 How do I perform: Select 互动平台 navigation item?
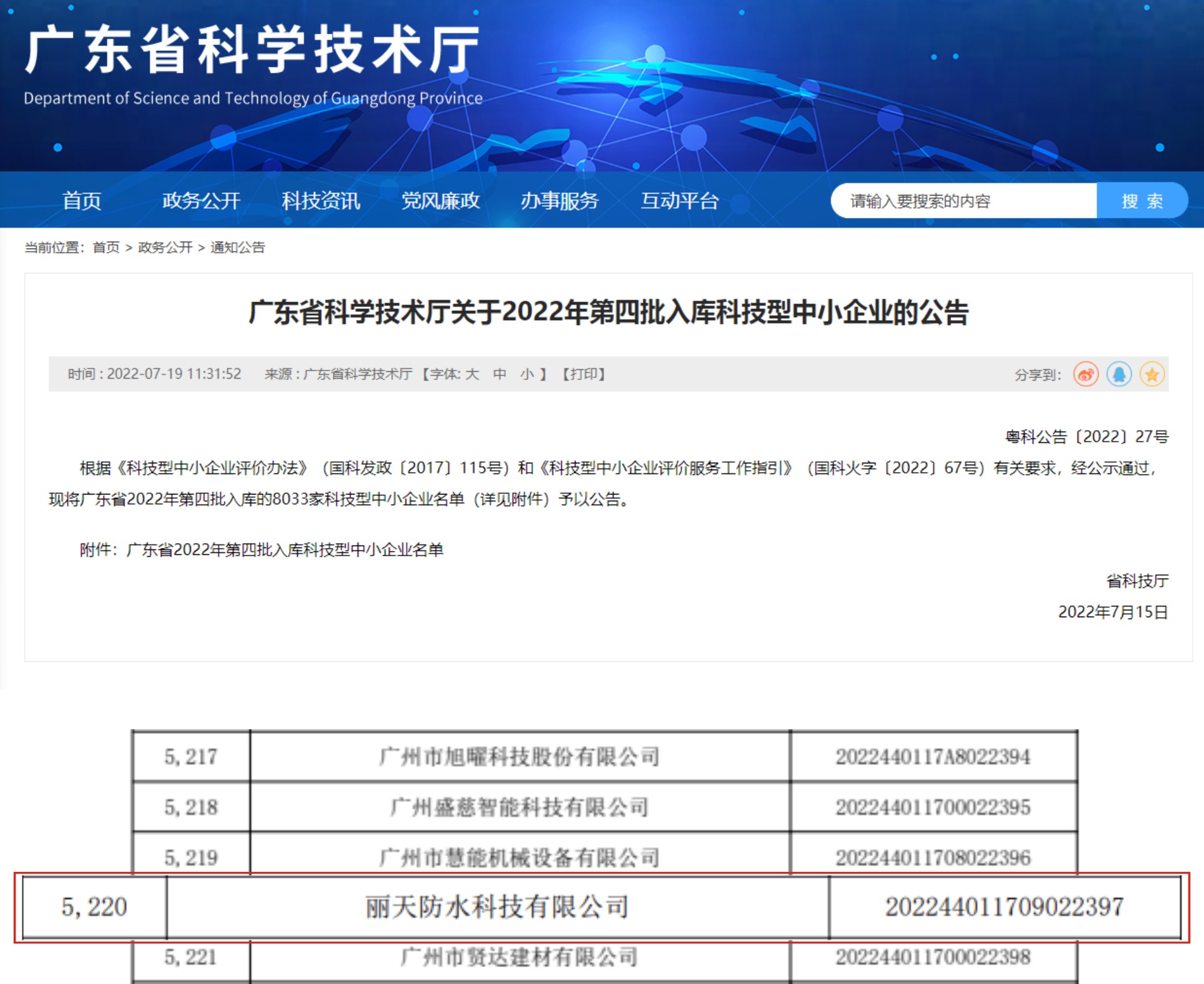click(x=680, y=201)
